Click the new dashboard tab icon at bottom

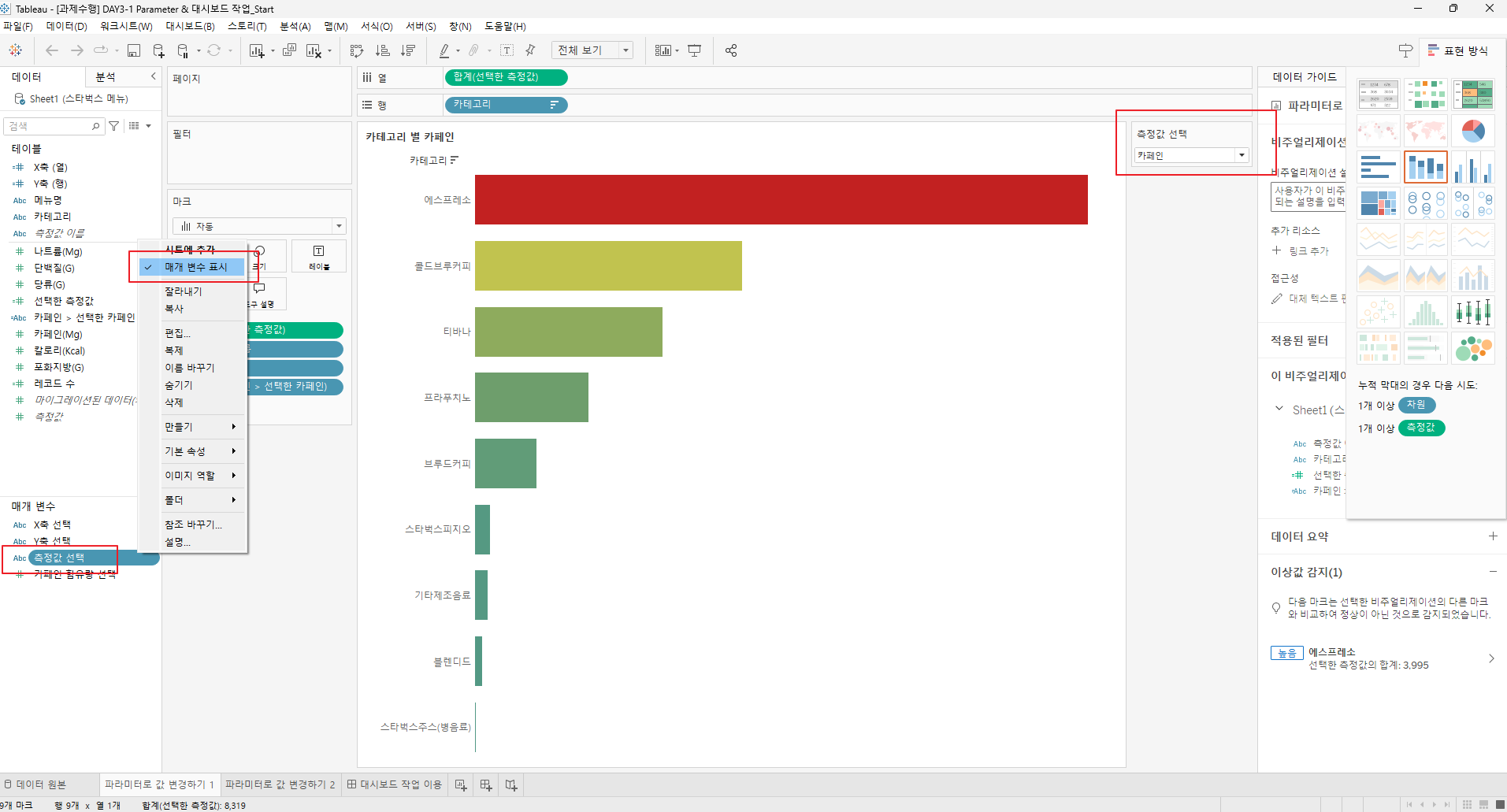tap(486, 784)
